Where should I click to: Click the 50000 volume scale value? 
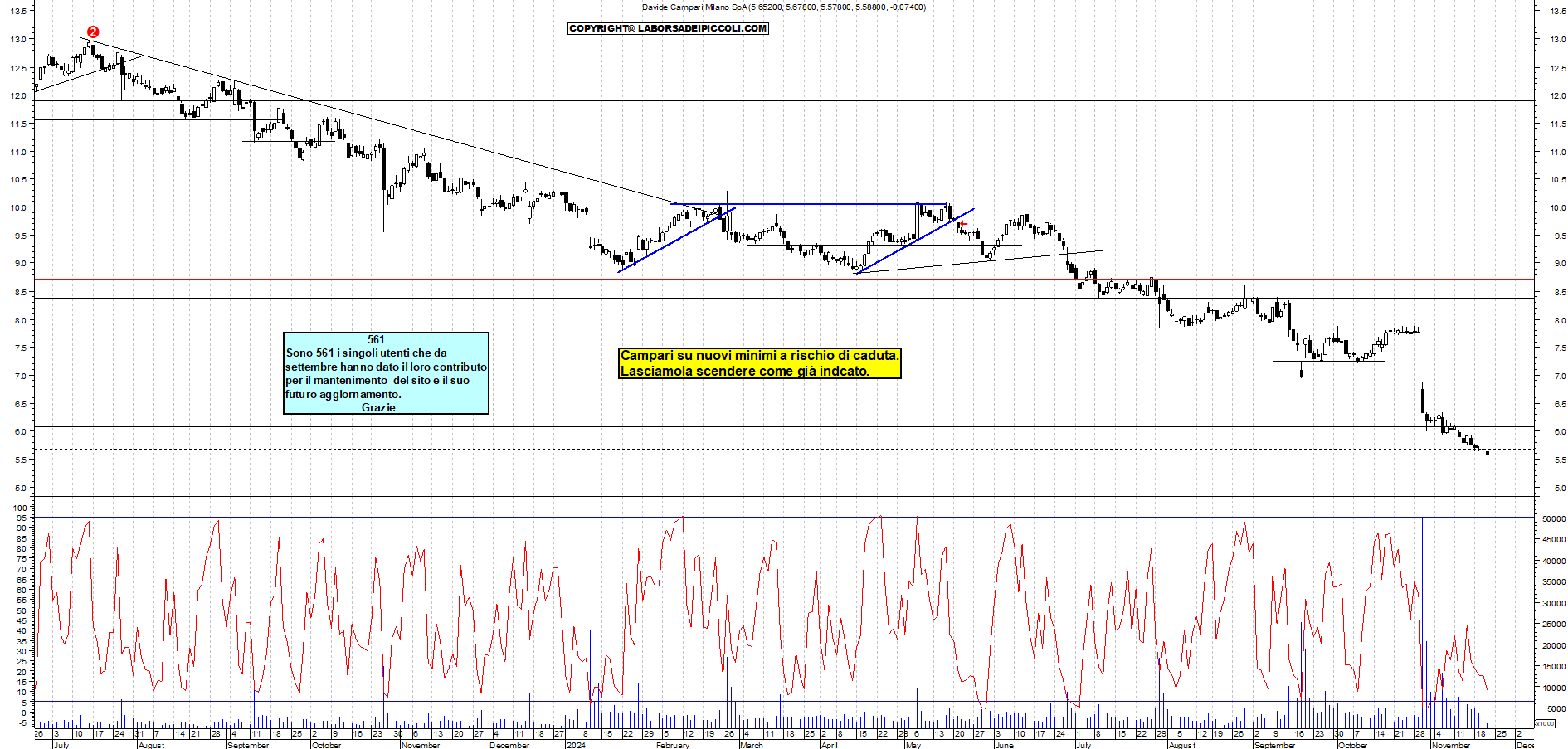click(x=1554, y=518)
